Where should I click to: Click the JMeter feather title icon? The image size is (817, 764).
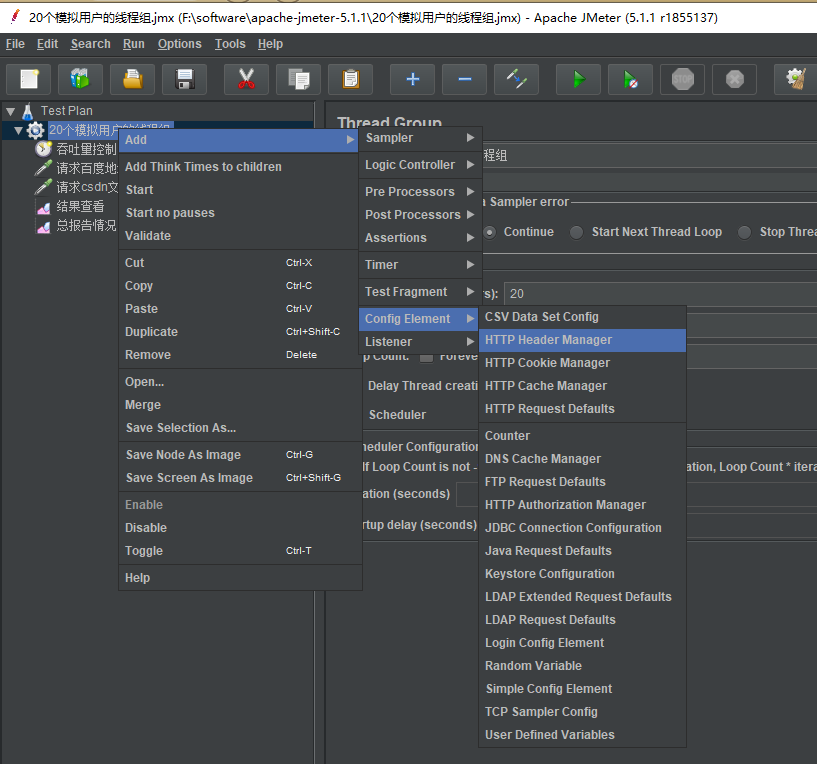[x=16, y=17]
